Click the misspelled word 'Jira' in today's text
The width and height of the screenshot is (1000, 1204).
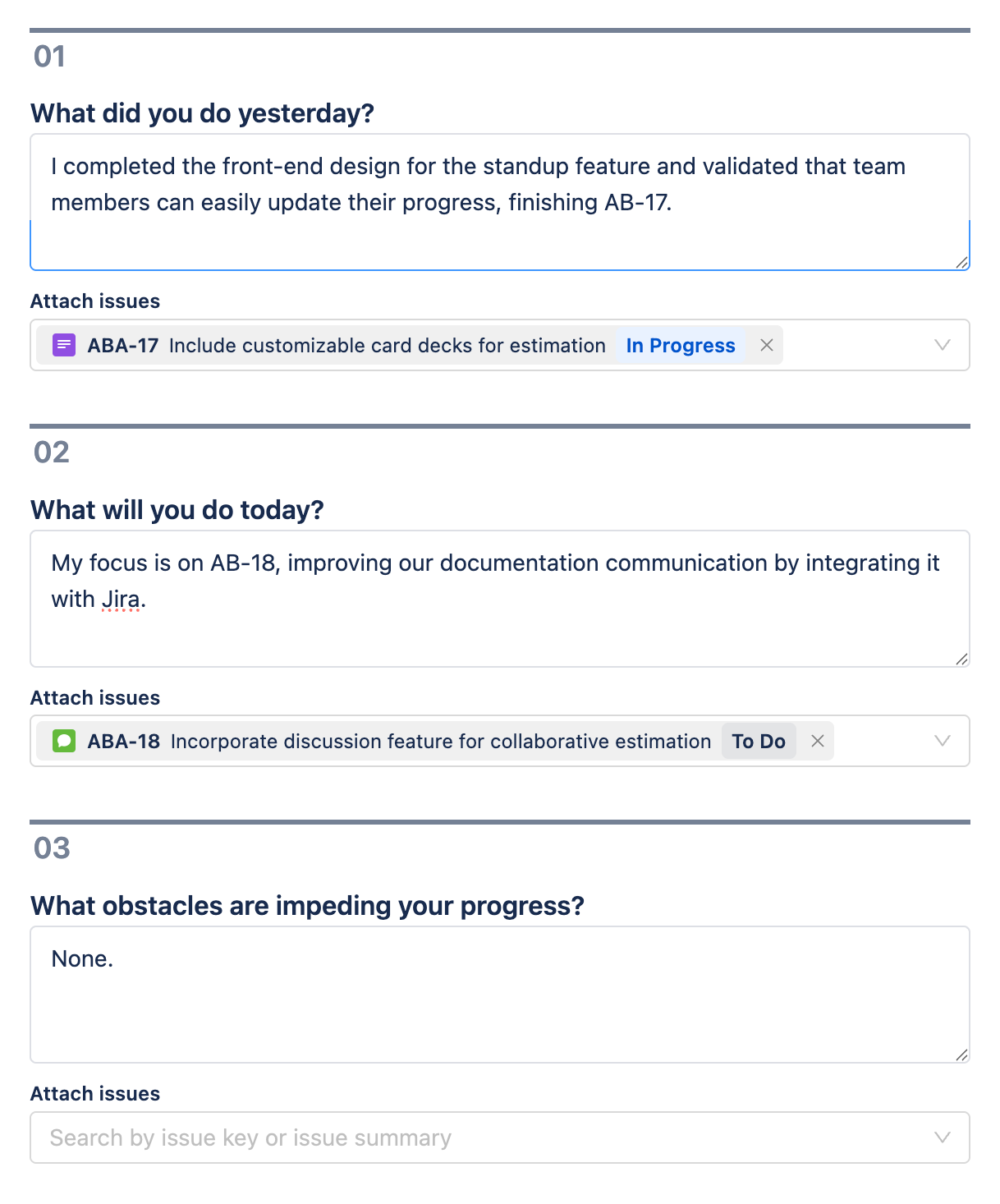coord(121,600)
